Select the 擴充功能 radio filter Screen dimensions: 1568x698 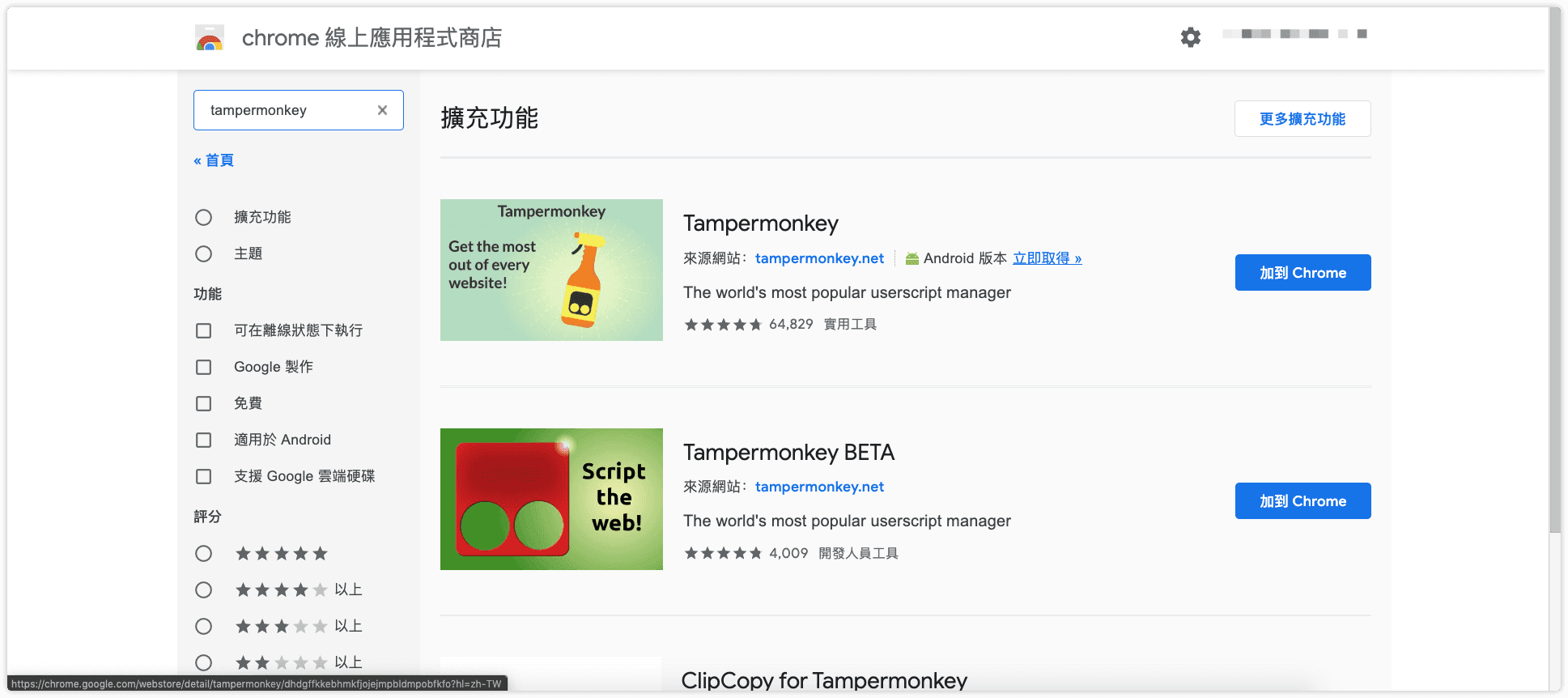point(203,217)
